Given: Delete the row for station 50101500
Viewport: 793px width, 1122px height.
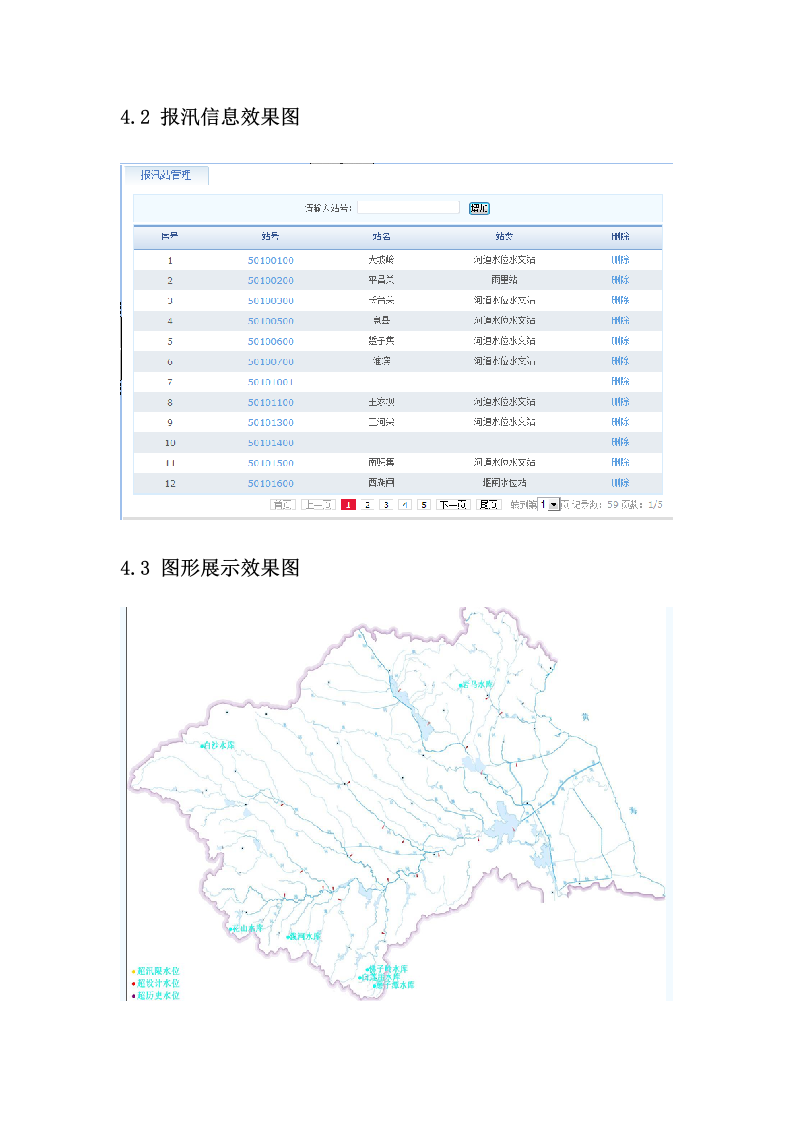Looking at the screenshot, I should tap(621, 462).
